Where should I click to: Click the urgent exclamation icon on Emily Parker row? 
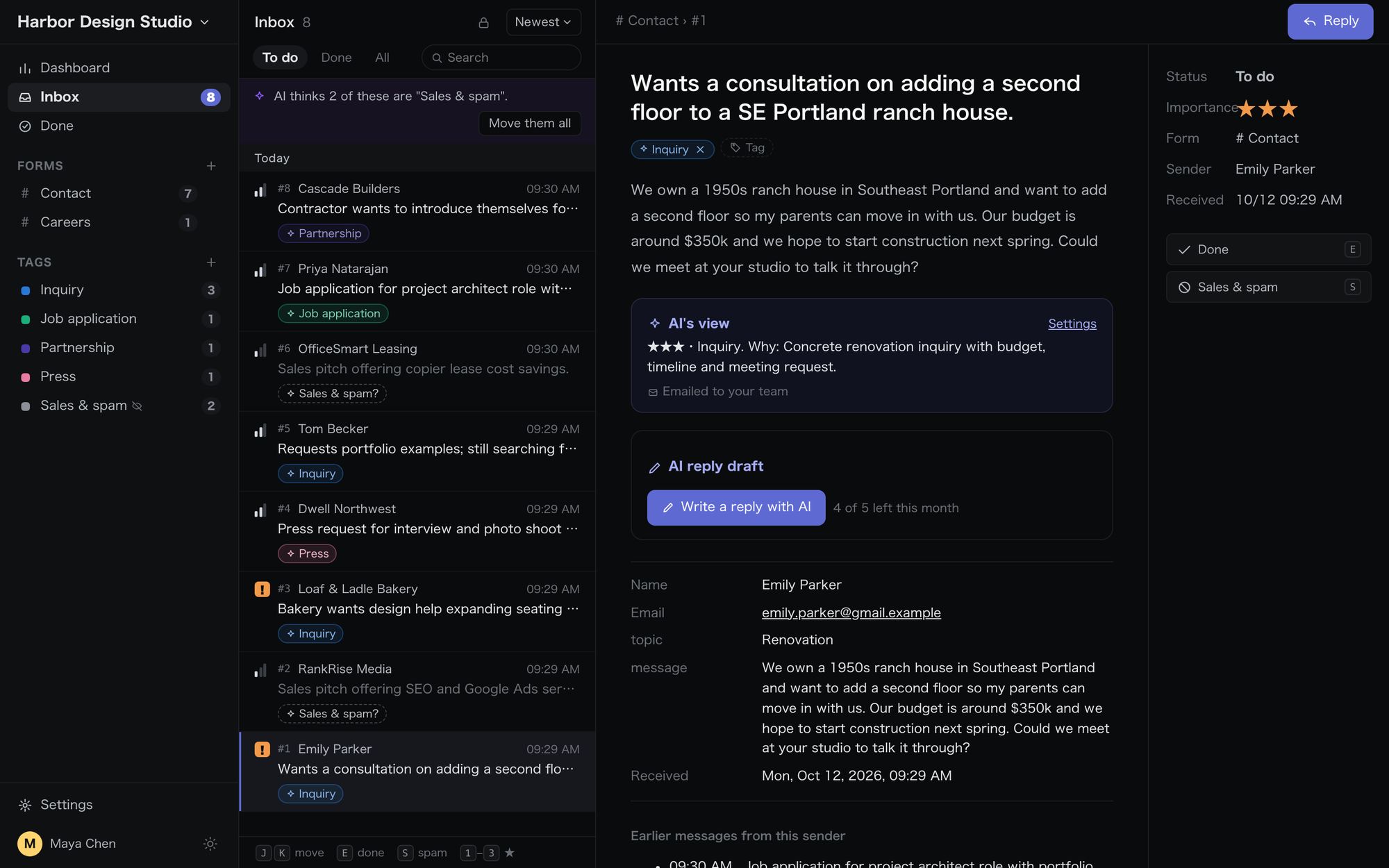262,749
